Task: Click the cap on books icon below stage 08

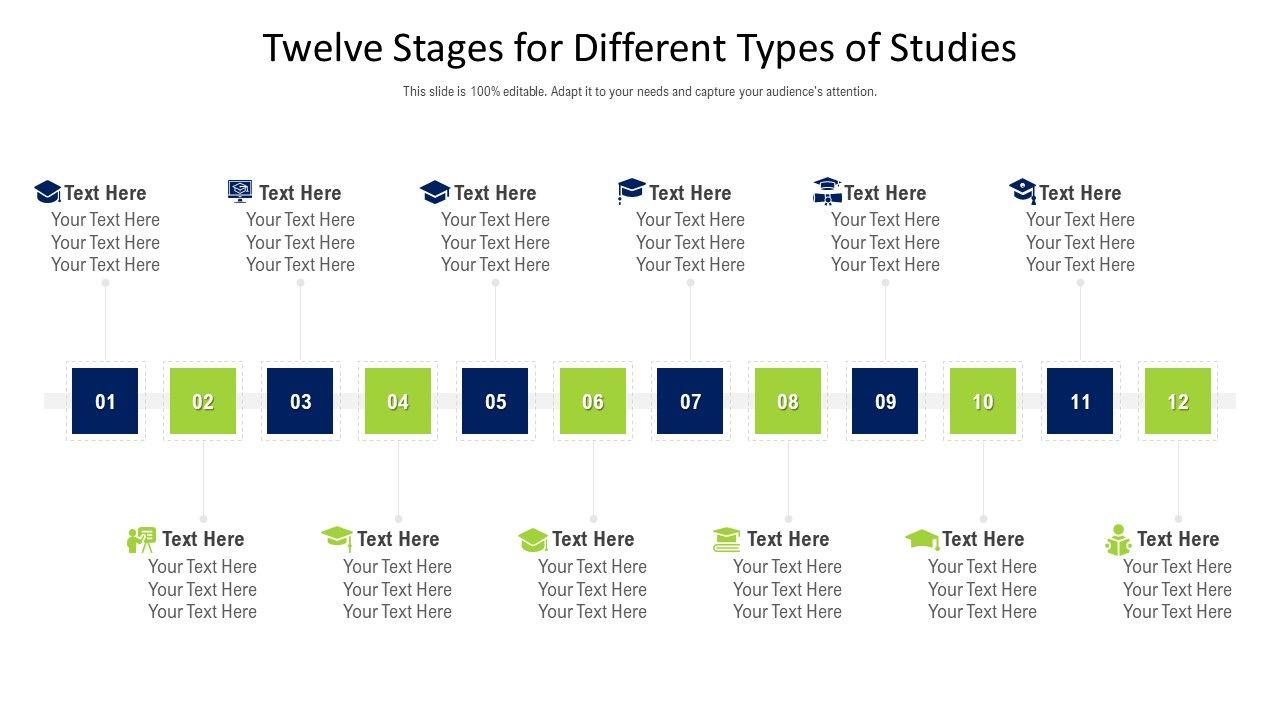Action: coord(727,540)
